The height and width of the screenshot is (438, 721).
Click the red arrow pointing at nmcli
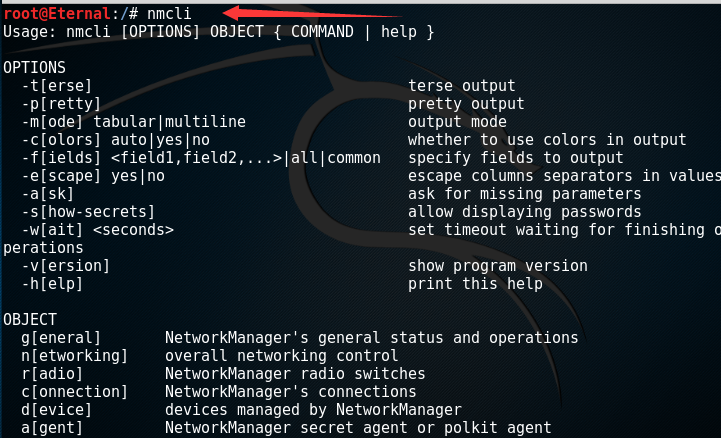coord(313,12)
